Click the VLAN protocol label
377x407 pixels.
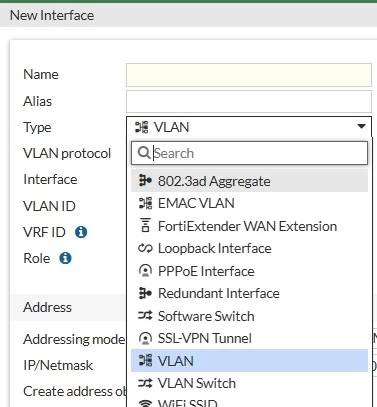pos(67,153)
